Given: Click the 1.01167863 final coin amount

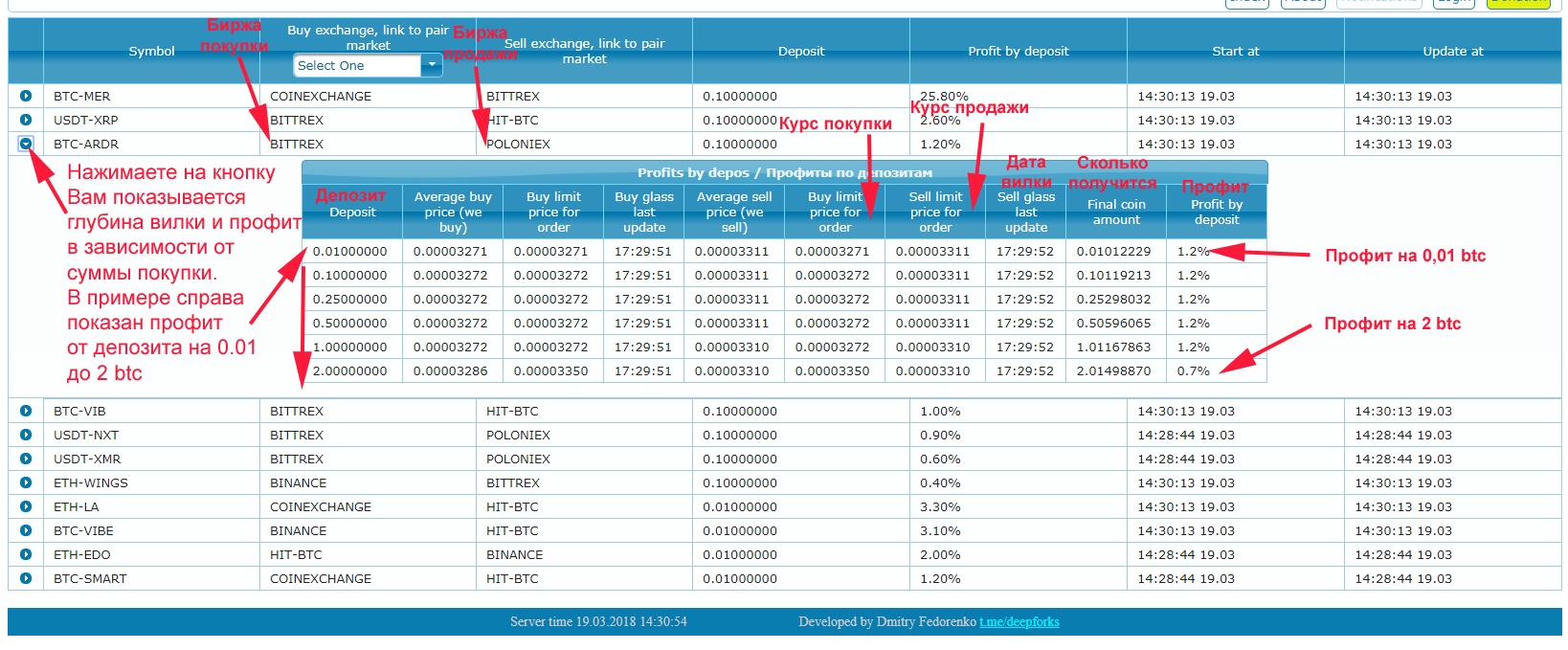Looking at the screenshot, I should pyautogui.click(x=1113, y=347).
